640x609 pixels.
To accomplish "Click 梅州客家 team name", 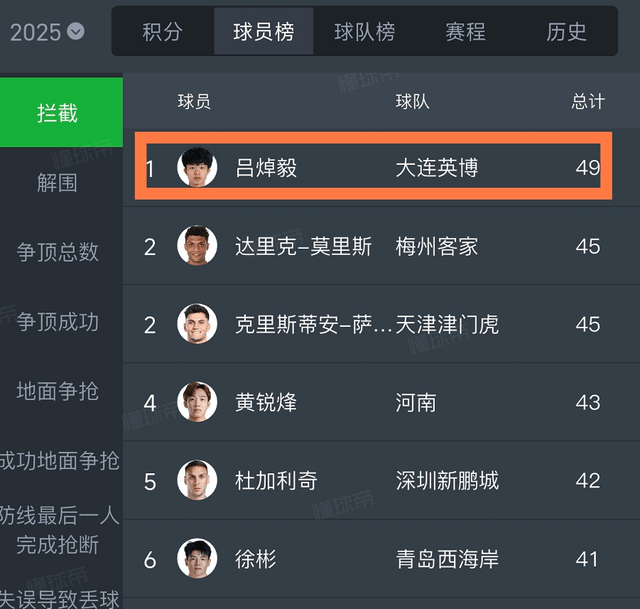I will (437, 246).
